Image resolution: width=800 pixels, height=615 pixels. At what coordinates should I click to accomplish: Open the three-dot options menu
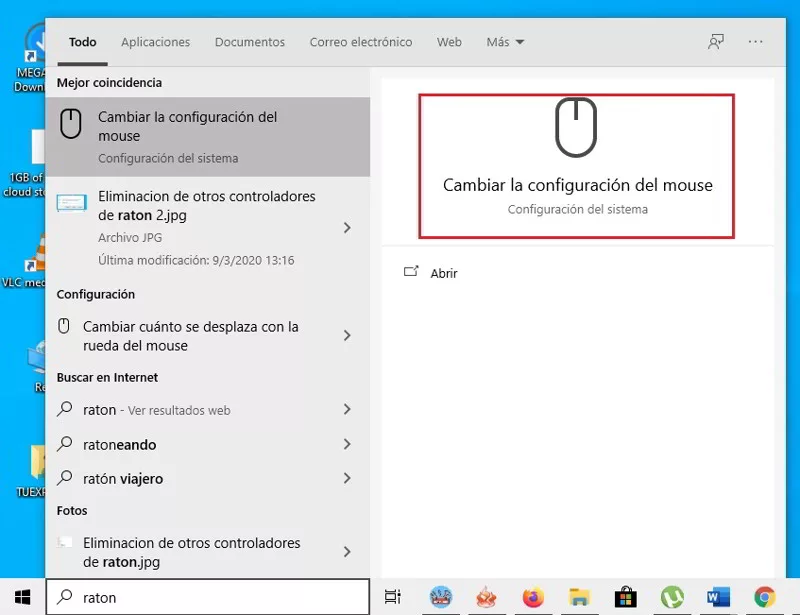(756, 41)
